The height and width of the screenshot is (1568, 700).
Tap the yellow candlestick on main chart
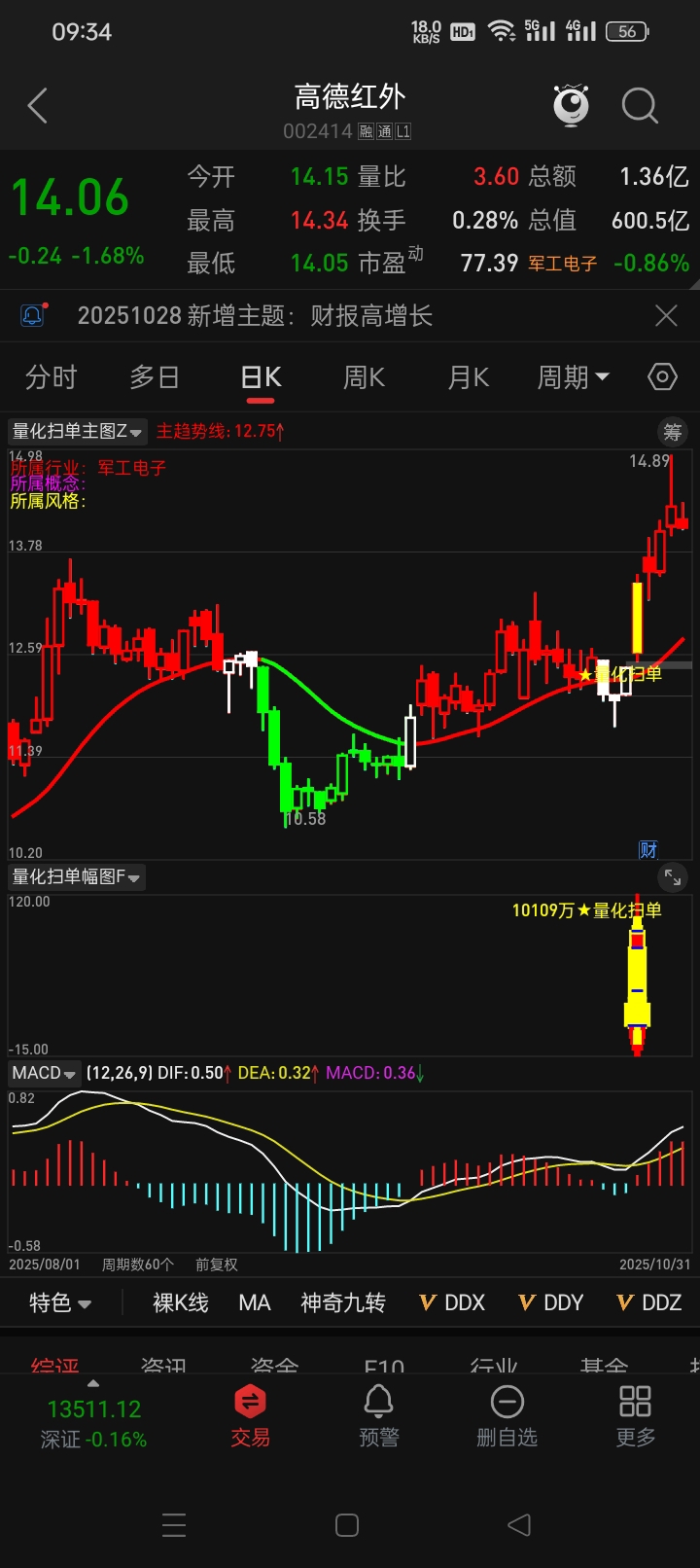click(638, 618)
